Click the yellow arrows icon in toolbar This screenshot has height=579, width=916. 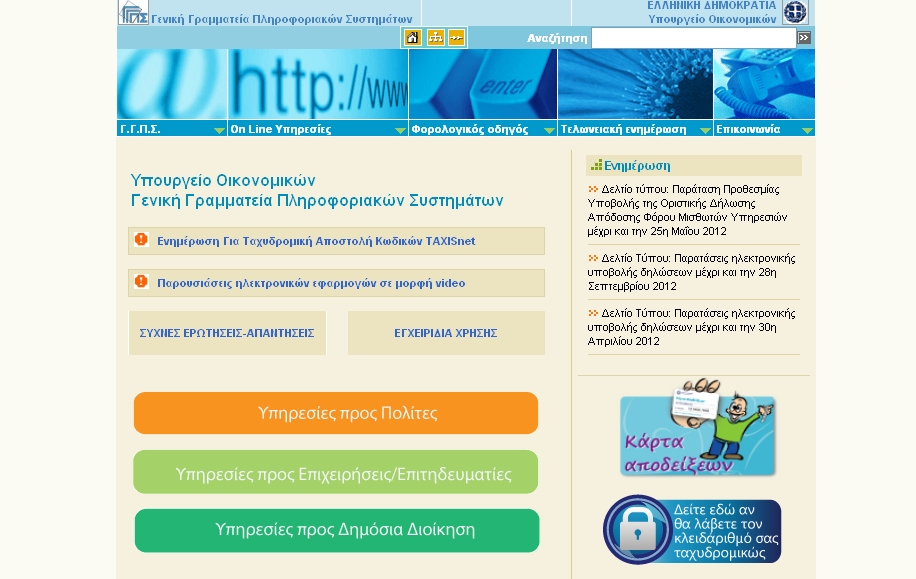coord(456,38)
